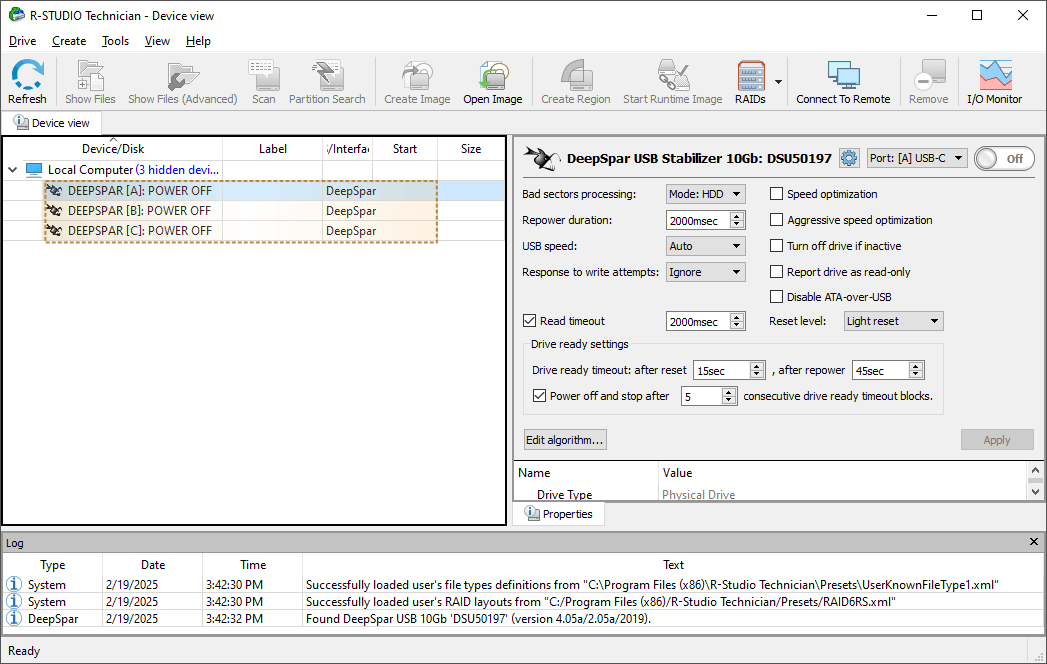Select DEEPSPAR [C]: POWER OFF drive icon
Viewport: 1047px width, 664px height.
point(54,231)
